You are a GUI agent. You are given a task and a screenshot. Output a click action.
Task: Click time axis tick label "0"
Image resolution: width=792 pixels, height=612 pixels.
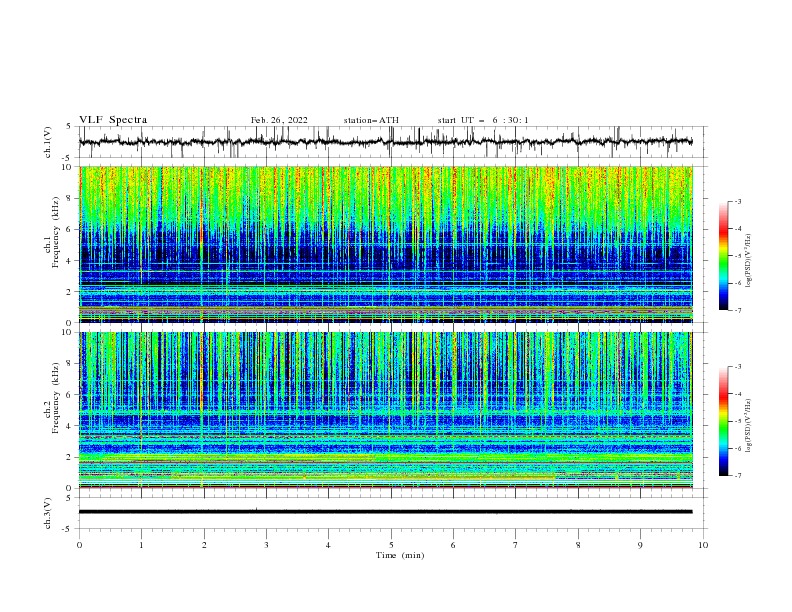tap(79, 545)
